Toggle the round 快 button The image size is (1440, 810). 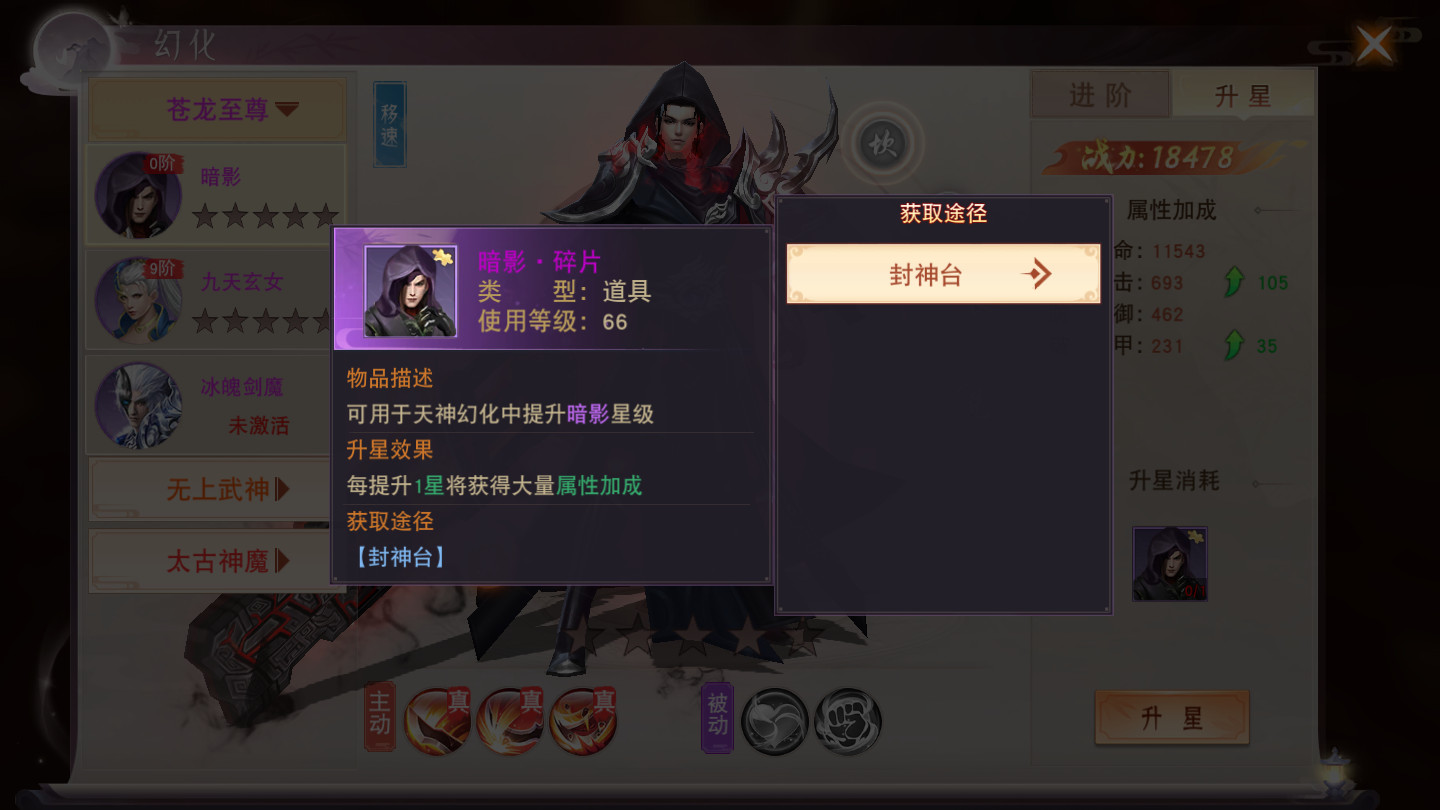881,146
